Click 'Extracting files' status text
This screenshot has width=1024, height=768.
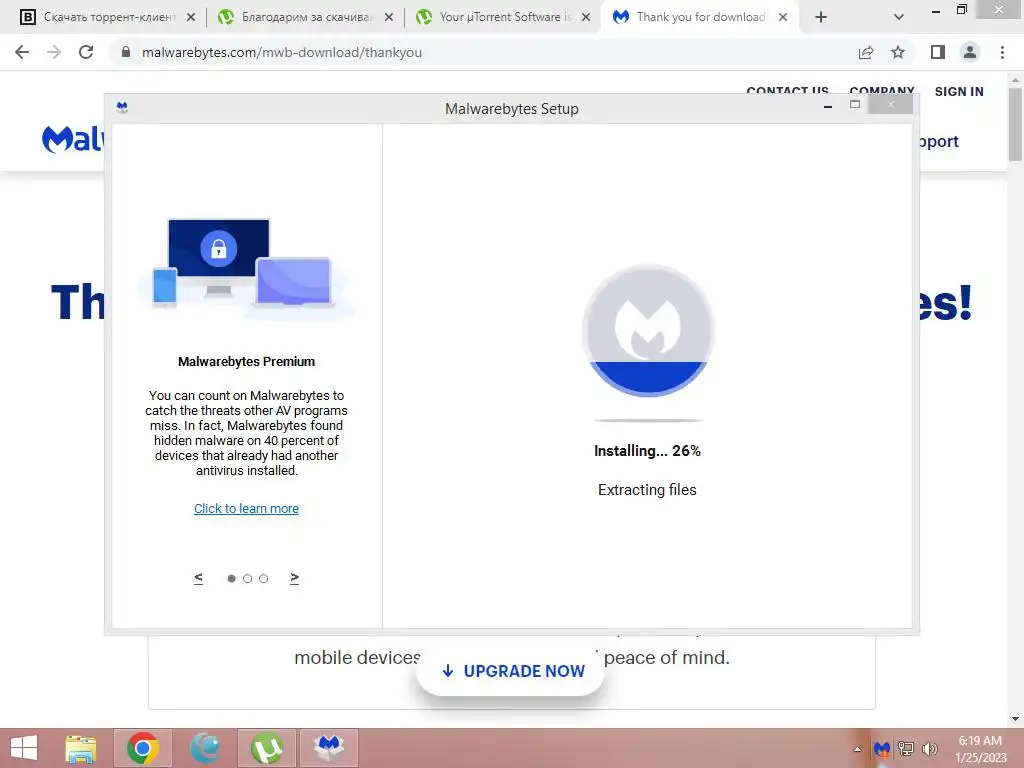647,490
